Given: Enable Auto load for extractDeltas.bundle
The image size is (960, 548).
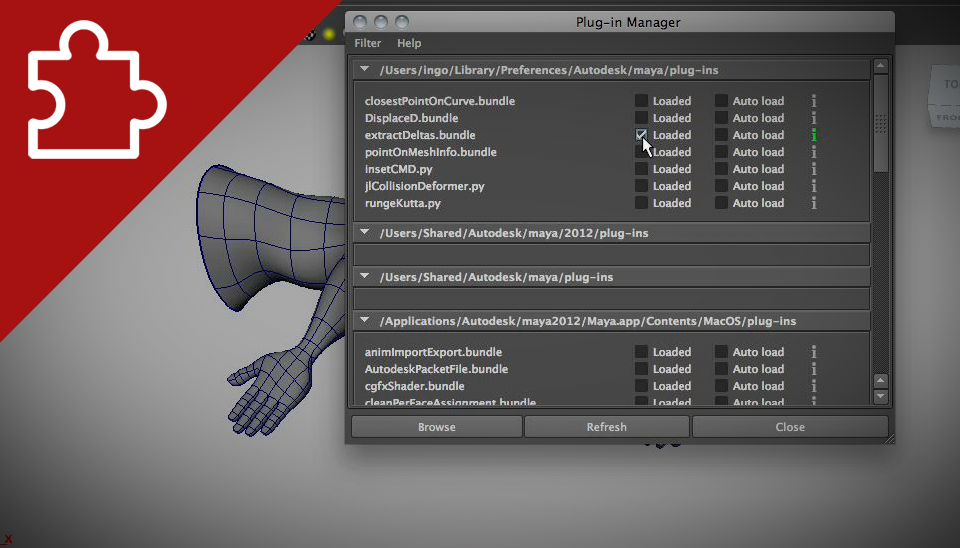Looking at the screenshot, I should [x=721, y=135].
